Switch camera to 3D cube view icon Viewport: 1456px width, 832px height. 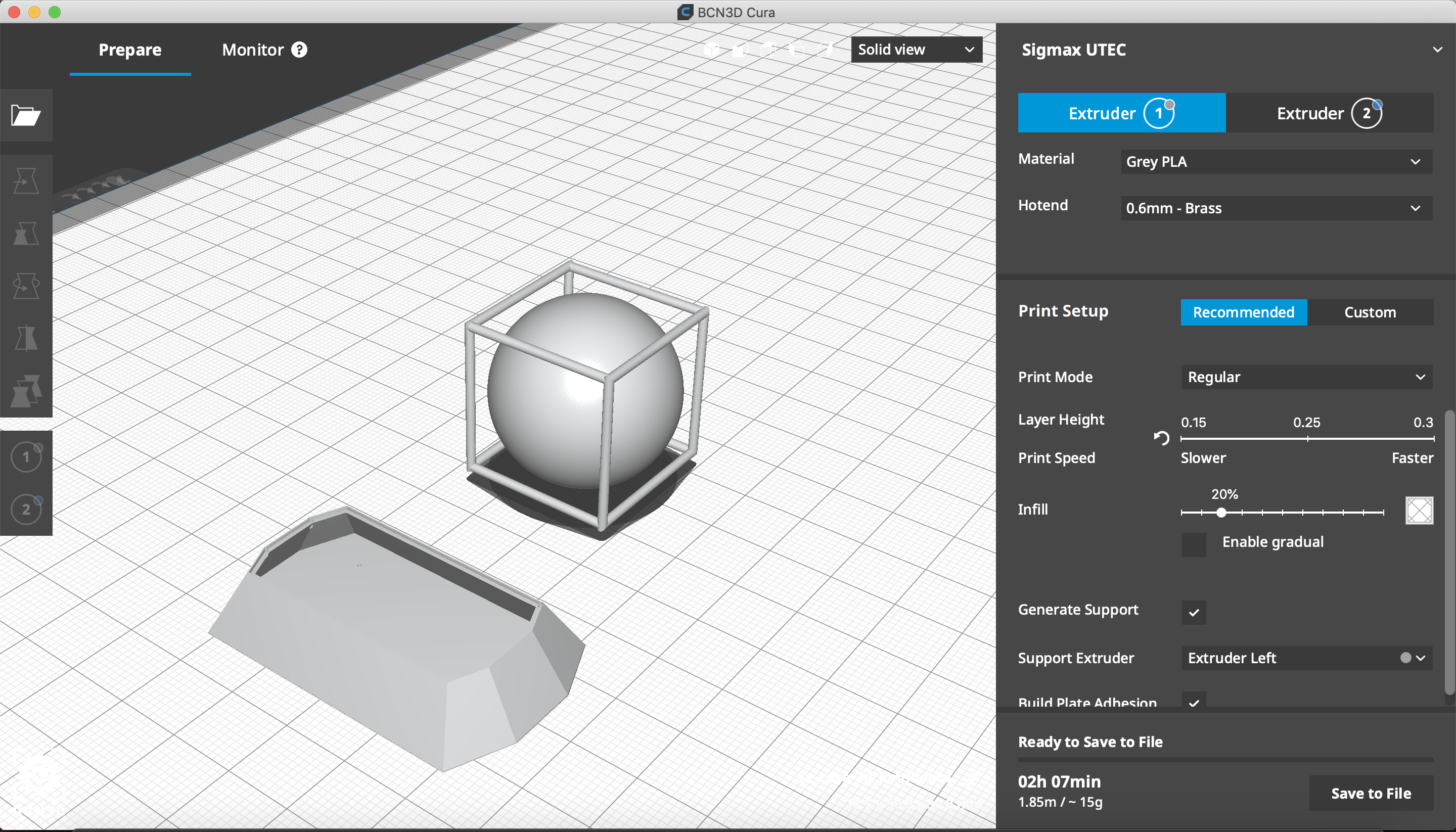711,50
